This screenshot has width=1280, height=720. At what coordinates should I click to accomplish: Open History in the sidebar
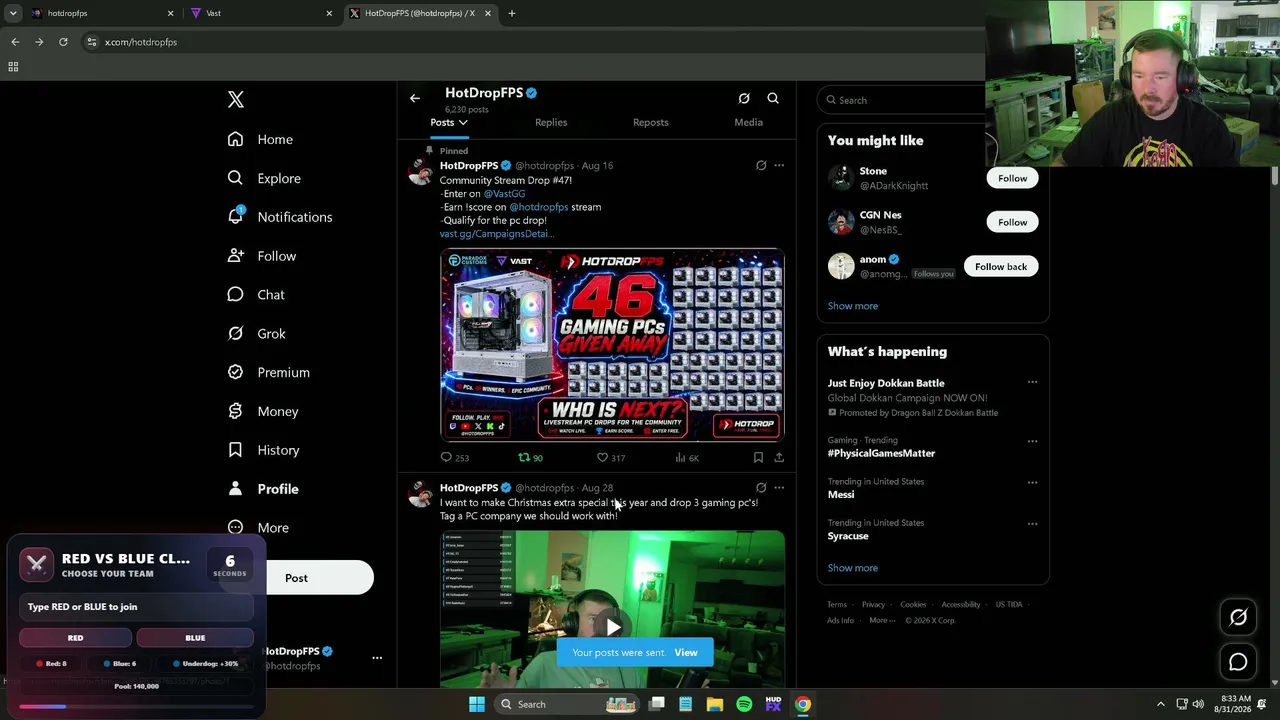[x=263, y=450]
